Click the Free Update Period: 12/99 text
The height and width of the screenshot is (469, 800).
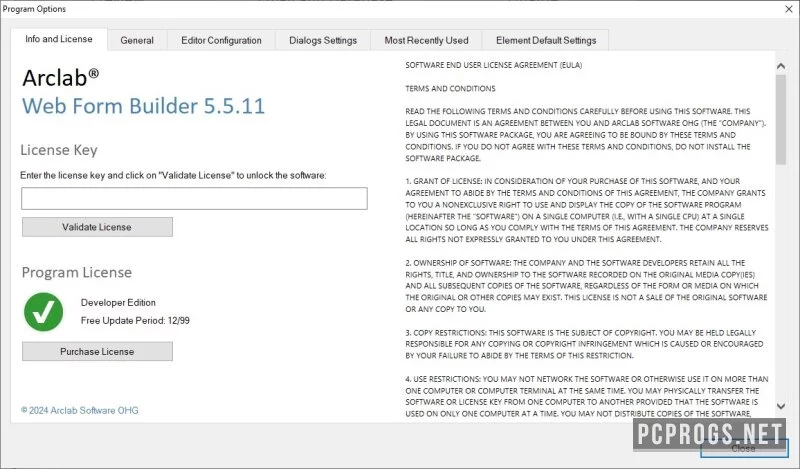point(135,320)
